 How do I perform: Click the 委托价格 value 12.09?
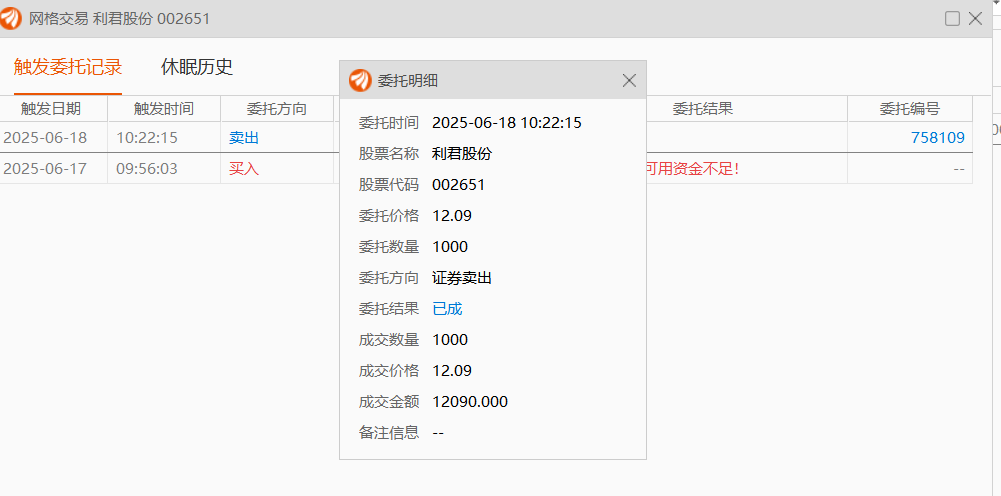tap(452, 216)
